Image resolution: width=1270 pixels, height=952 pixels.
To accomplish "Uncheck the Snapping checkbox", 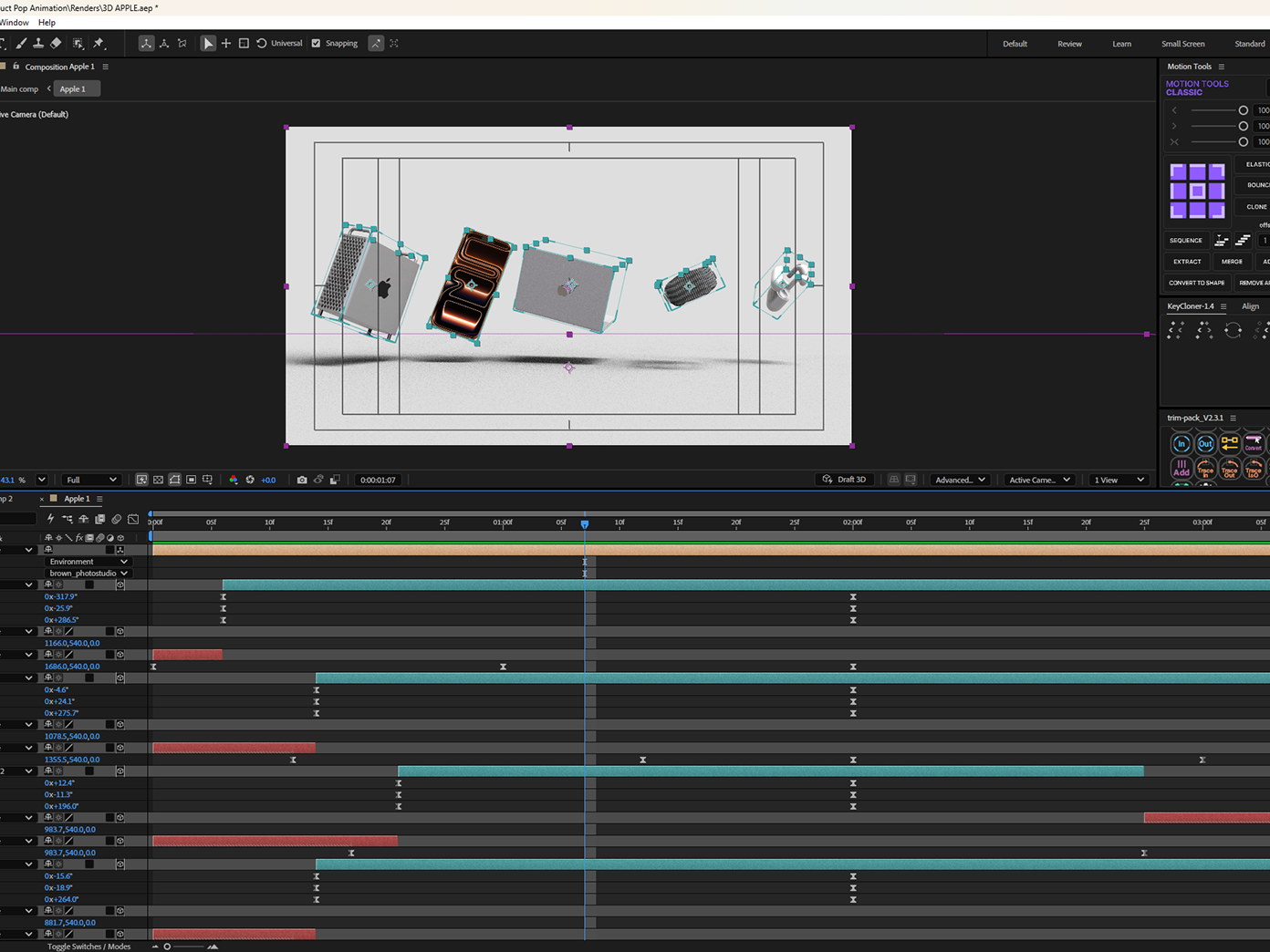I will tap(317, 43).
